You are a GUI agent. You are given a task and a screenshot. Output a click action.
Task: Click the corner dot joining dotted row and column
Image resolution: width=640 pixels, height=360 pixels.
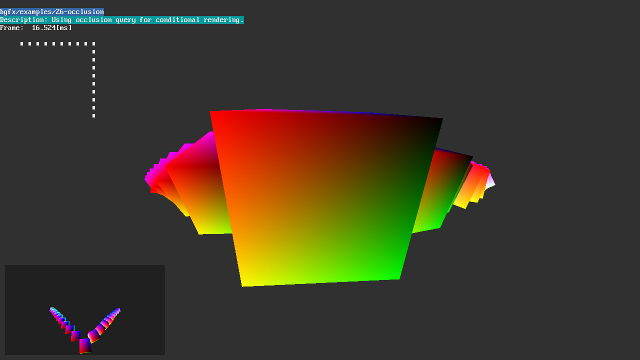point(94,44)
